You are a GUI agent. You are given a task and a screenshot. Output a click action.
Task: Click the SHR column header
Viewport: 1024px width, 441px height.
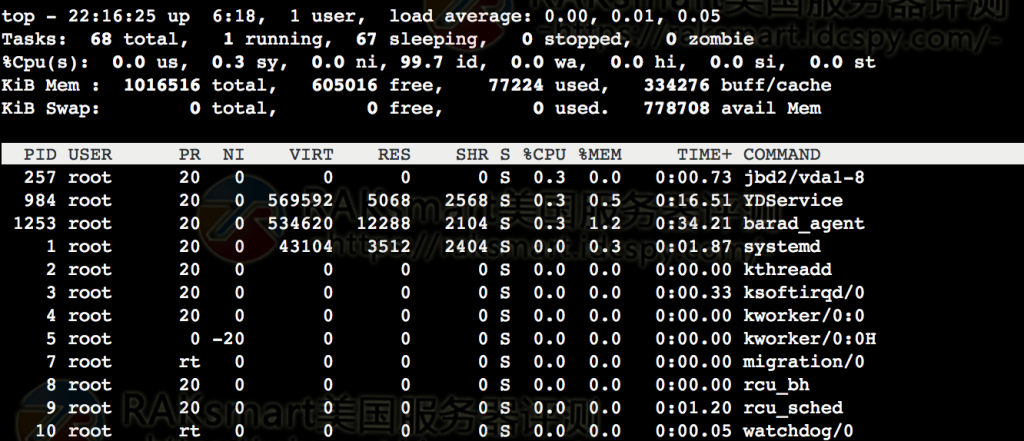click(472, 155)
